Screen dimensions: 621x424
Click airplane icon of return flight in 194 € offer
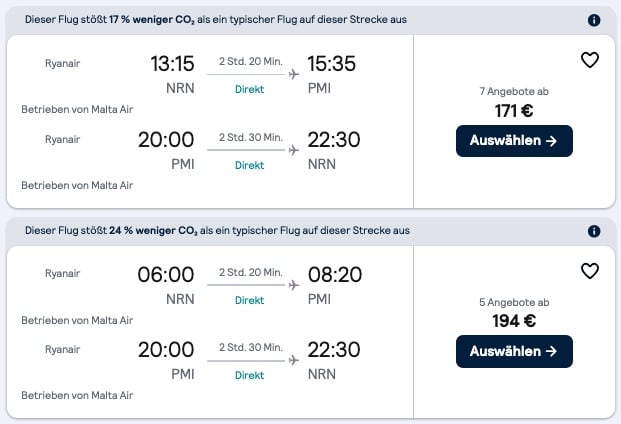point(293,361)
